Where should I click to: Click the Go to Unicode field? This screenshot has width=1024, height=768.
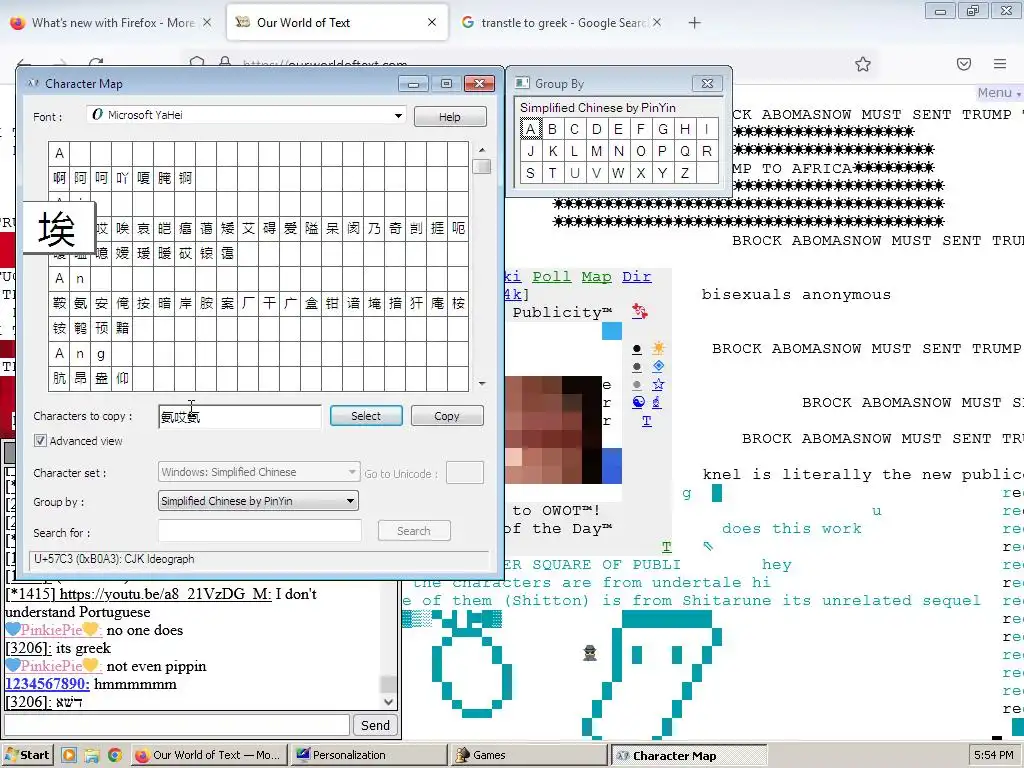click(464, 473)
